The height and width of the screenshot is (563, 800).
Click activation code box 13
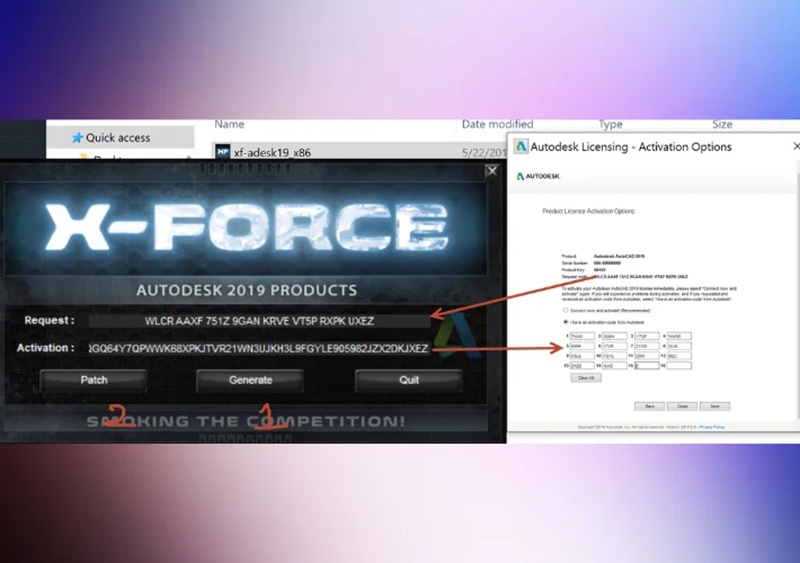pyautogui.click(x=582, y=365)
